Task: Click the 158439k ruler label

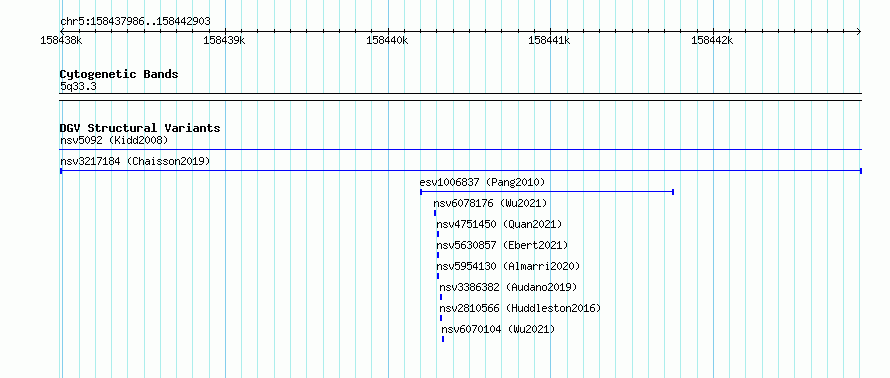Action: [x=224, y=41]
